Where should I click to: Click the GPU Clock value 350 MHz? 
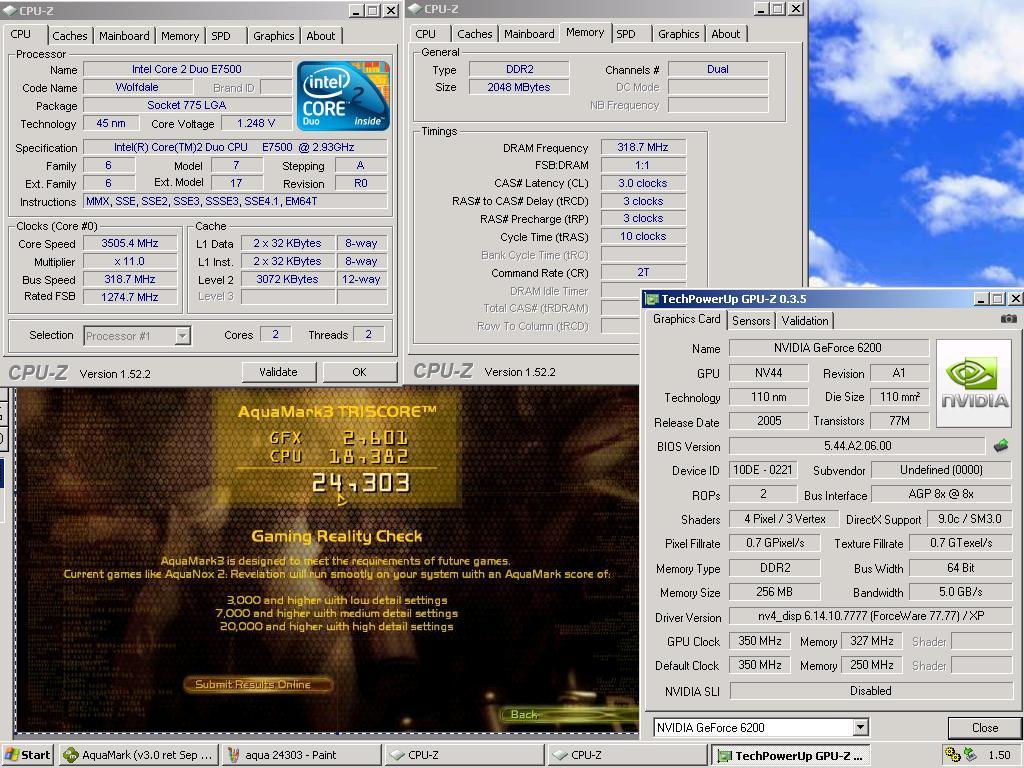pyautogui.click(x=760, y=641)
